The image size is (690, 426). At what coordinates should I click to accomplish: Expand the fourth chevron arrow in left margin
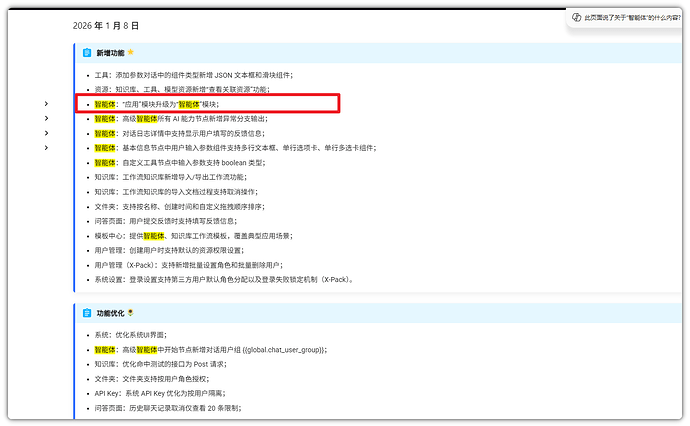coord(46,148)
